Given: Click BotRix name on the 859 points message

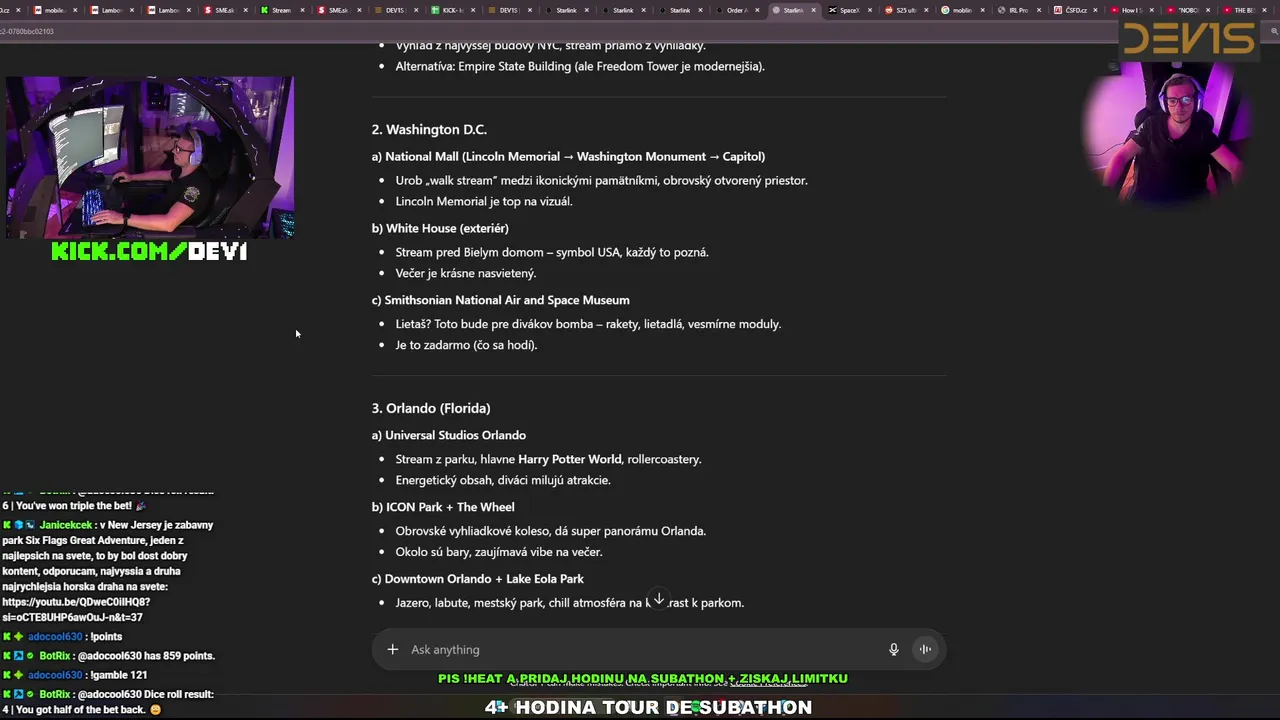Looking at the screenshot, I should [55, 656].
